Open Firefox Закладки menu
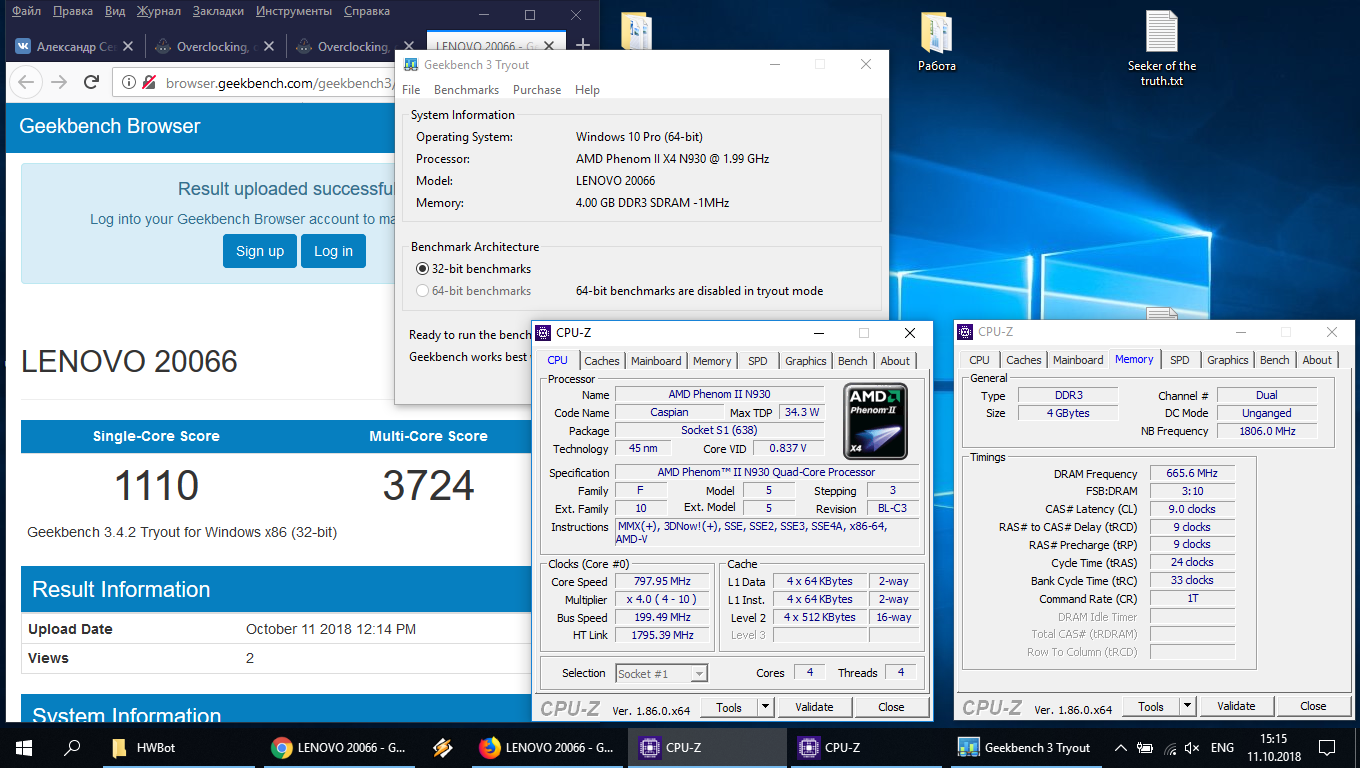The height and width of the screenshot is (768, 1360). pyautogui.click(x=220, y=11)
